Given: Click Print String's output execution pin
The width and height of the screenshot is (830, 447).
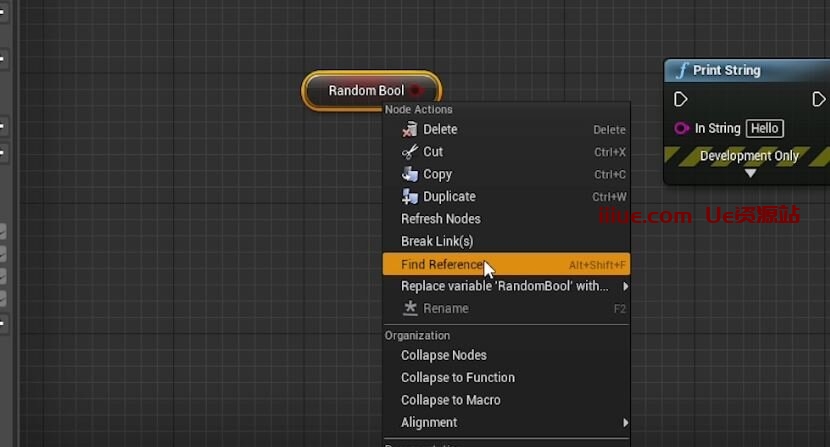Looking at the screenshot, I should tap(818, 100).
